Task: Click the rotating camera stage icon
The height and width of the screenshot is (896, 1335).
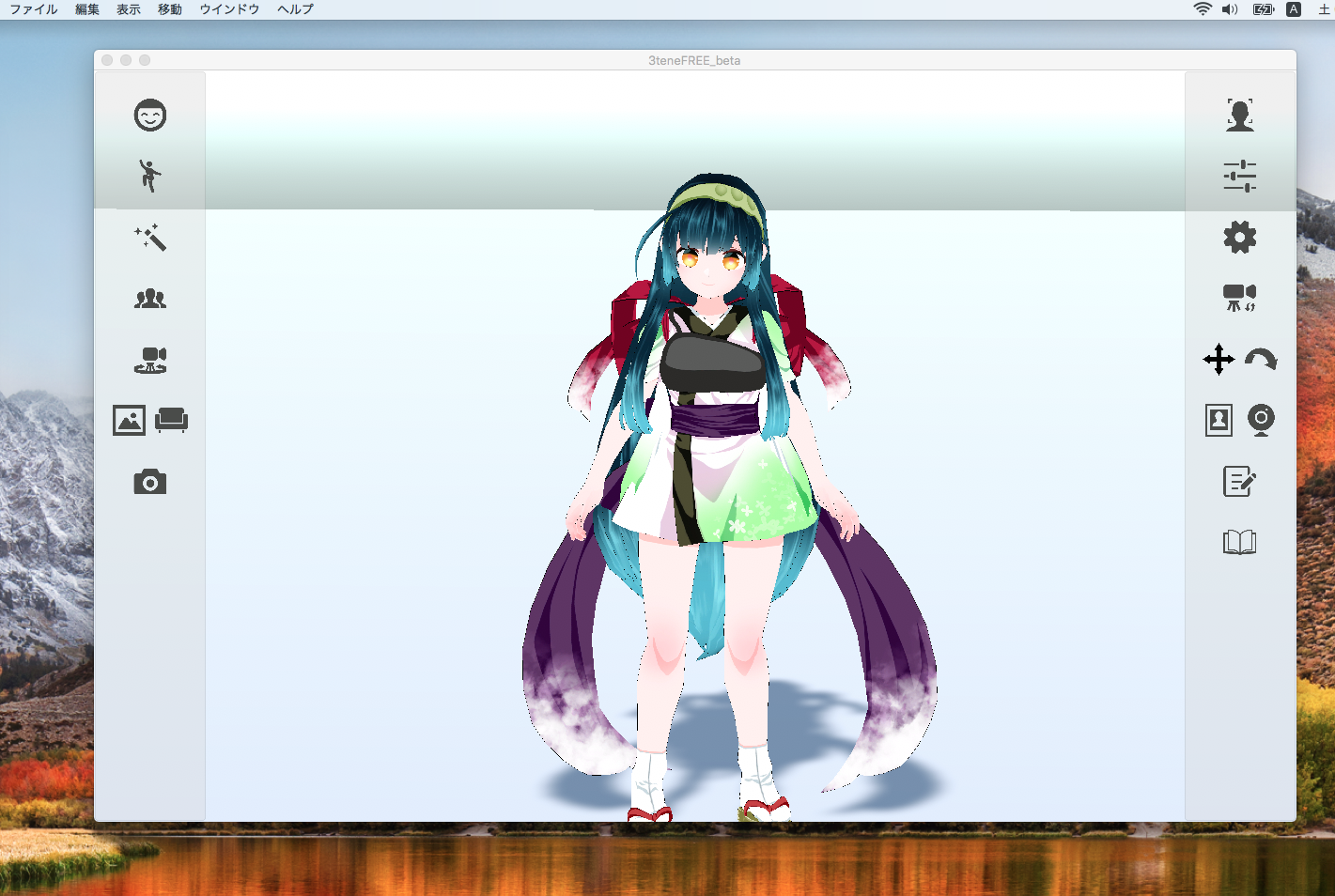Action: [x=150, y=360]
